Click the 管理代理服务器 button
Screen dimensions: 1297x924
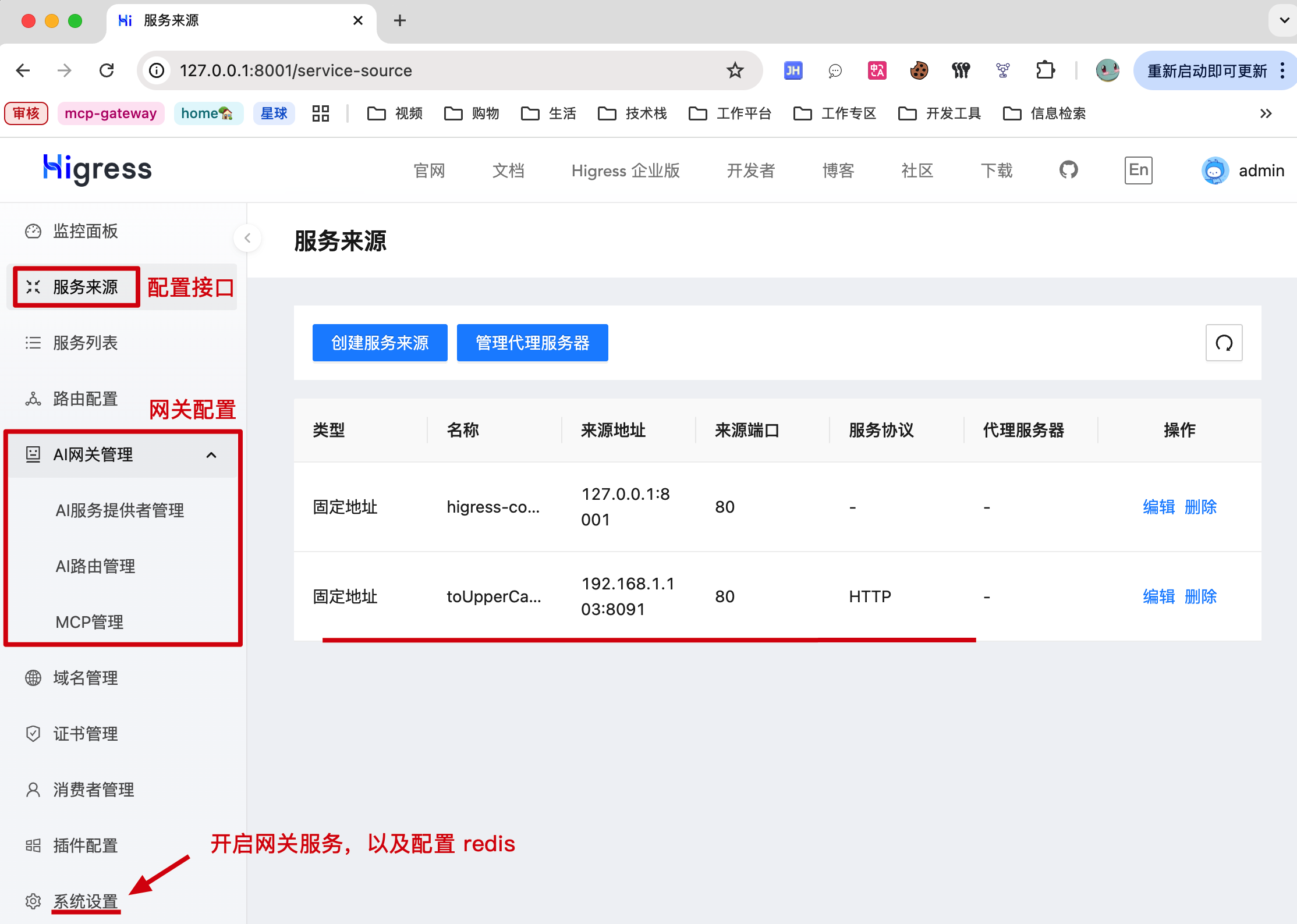pyautogui.click(x=532, y=343)
